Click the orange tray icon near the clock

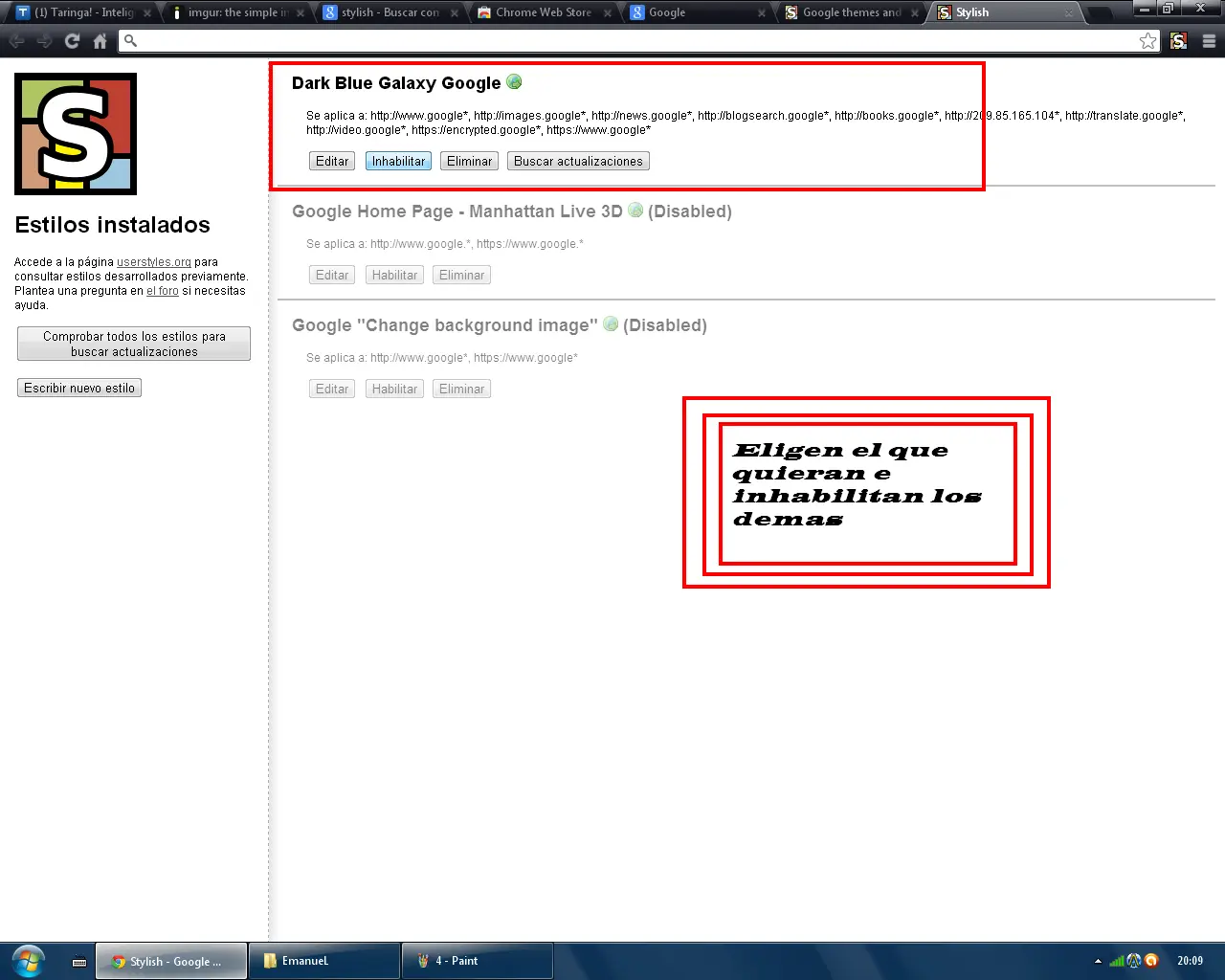coord(1151,961)
